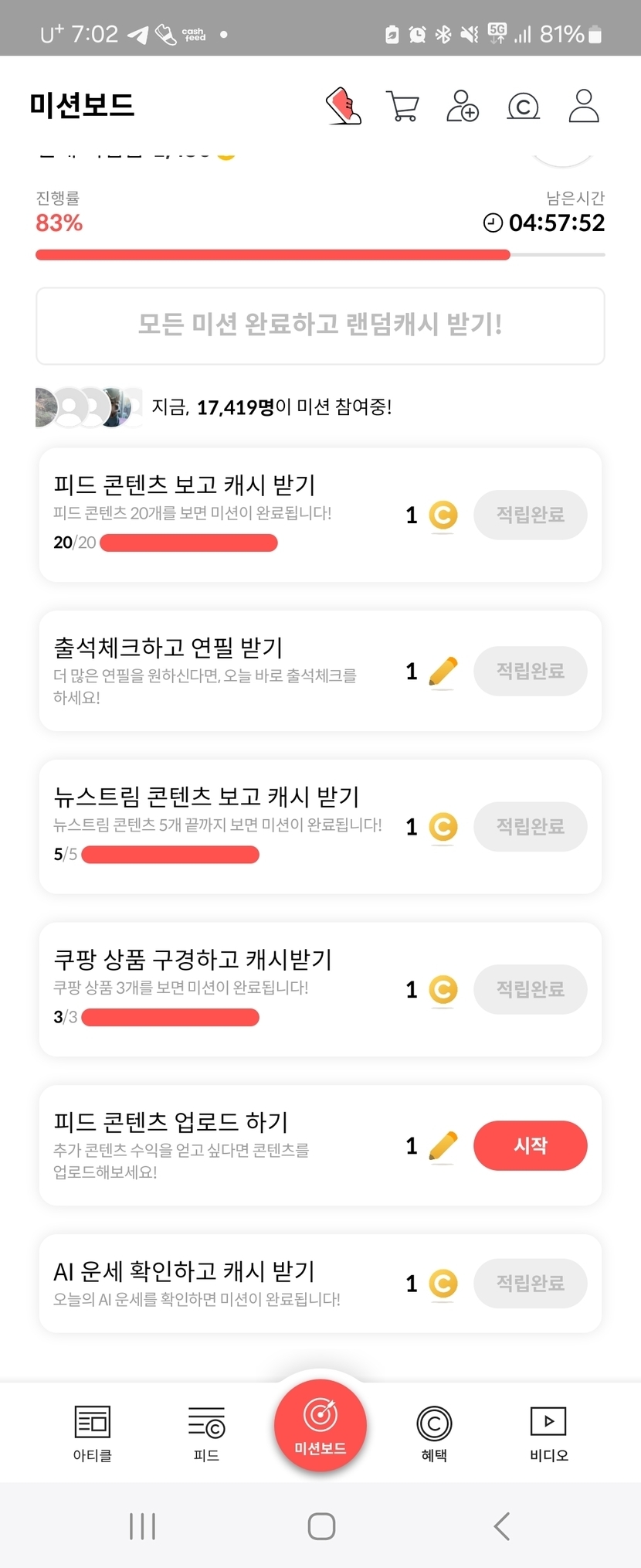The height and width of the screenshot is (1568, 641).
Task: Tap the red sneaker step-counter icon
Action: [344, 106]
